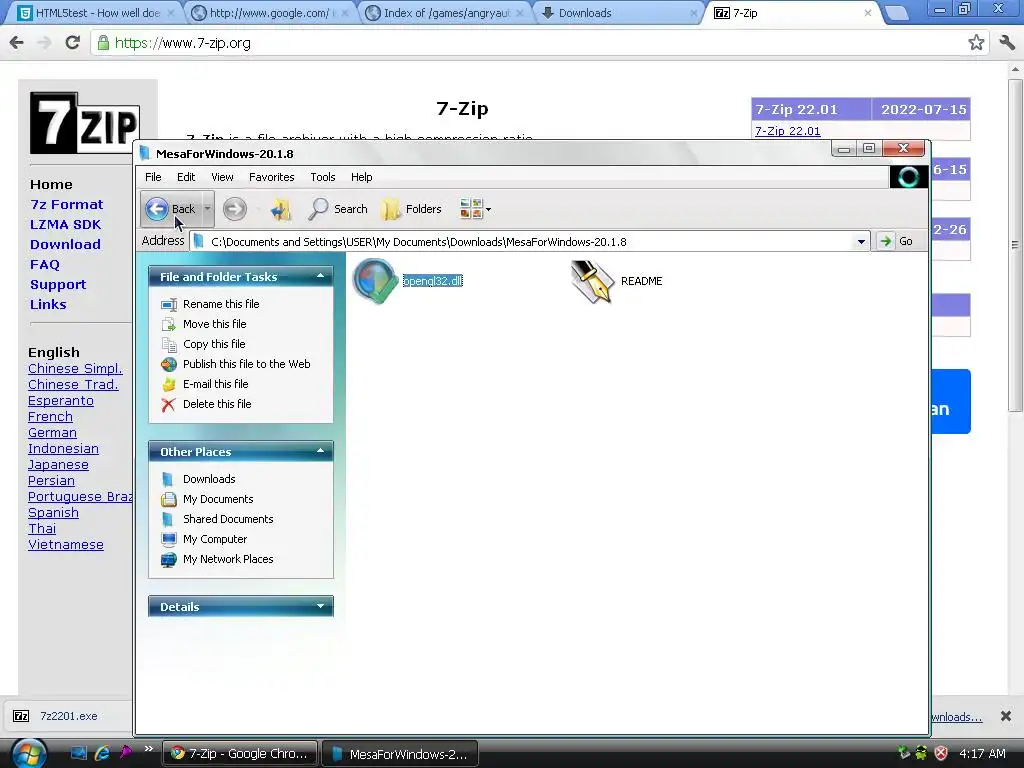Click the 7-Zip logo on webpage
The image size is (1024, 768).
pos(84,123)
